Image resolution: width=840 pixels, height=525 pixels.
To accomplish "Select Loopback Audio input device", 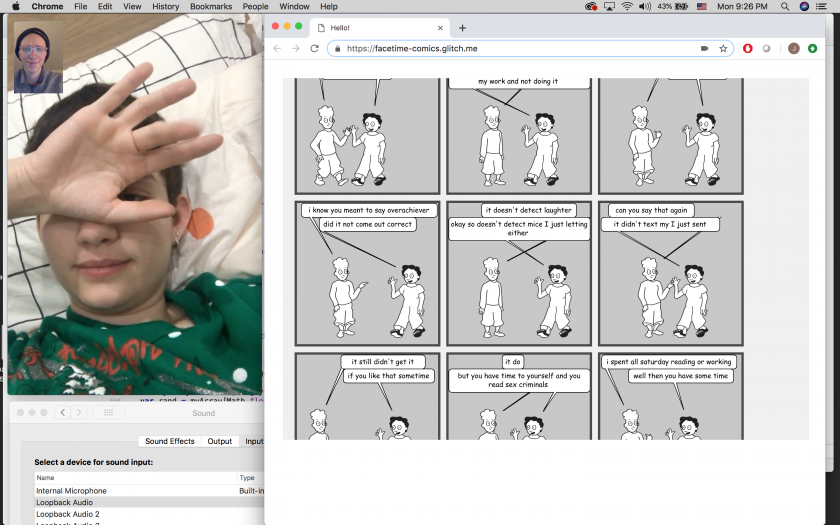I will click(x=149, y=502).
